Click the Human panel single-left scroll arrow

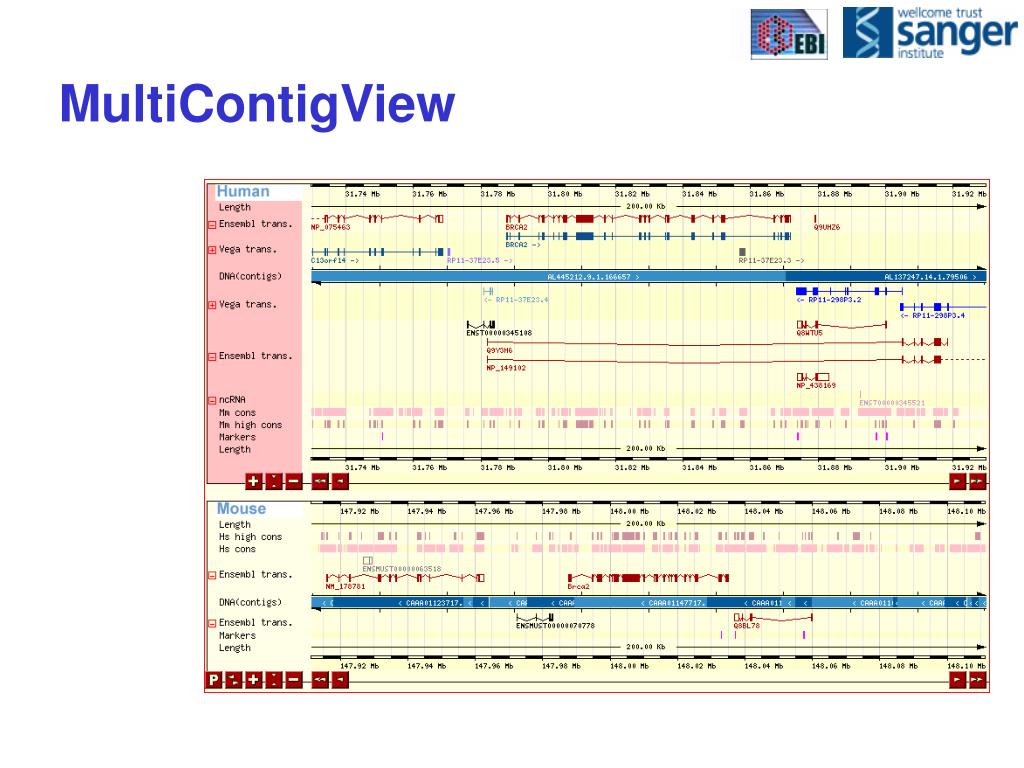340,481
